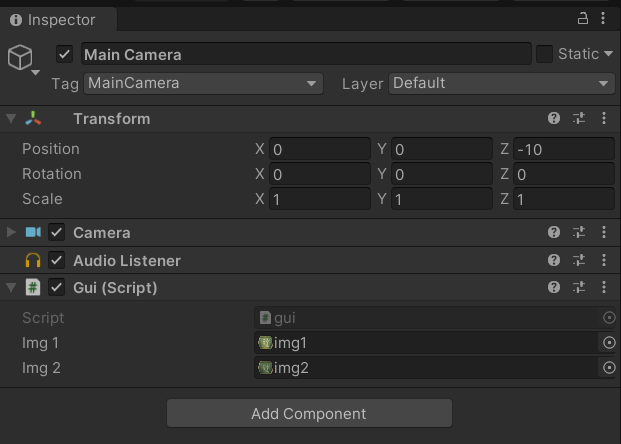Viewport: 621px width, 444px height.
Task: Open the Layer dropdown showing Default
Action: [501, 83]
